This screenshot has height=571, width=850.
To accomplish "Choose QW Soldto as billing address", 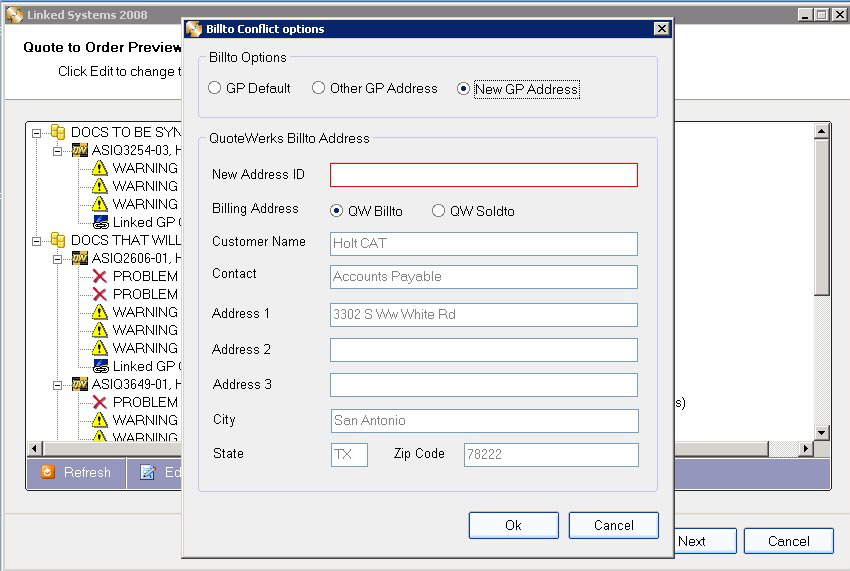I will [438, 210].
